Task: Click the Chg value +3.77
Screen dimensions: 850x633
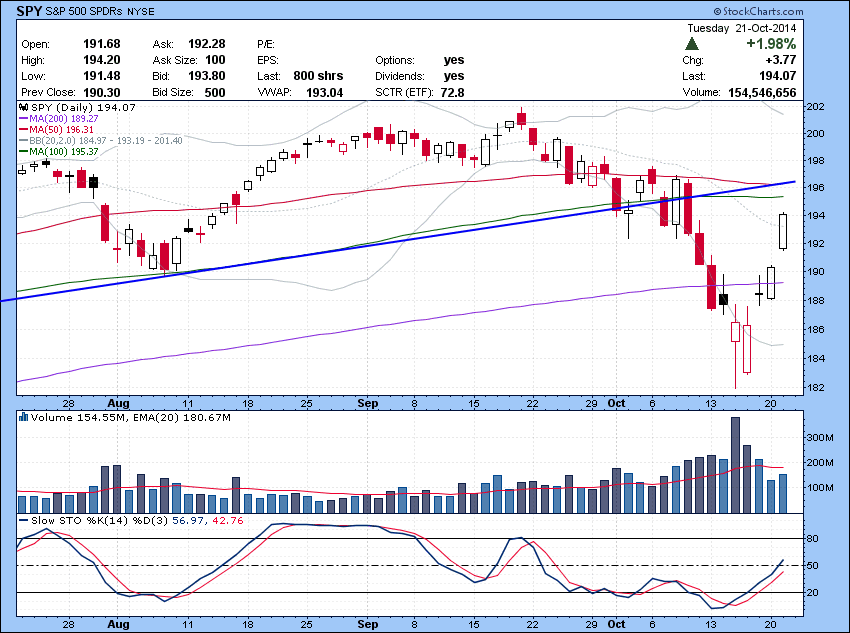Action: click(x=781, y=60)
